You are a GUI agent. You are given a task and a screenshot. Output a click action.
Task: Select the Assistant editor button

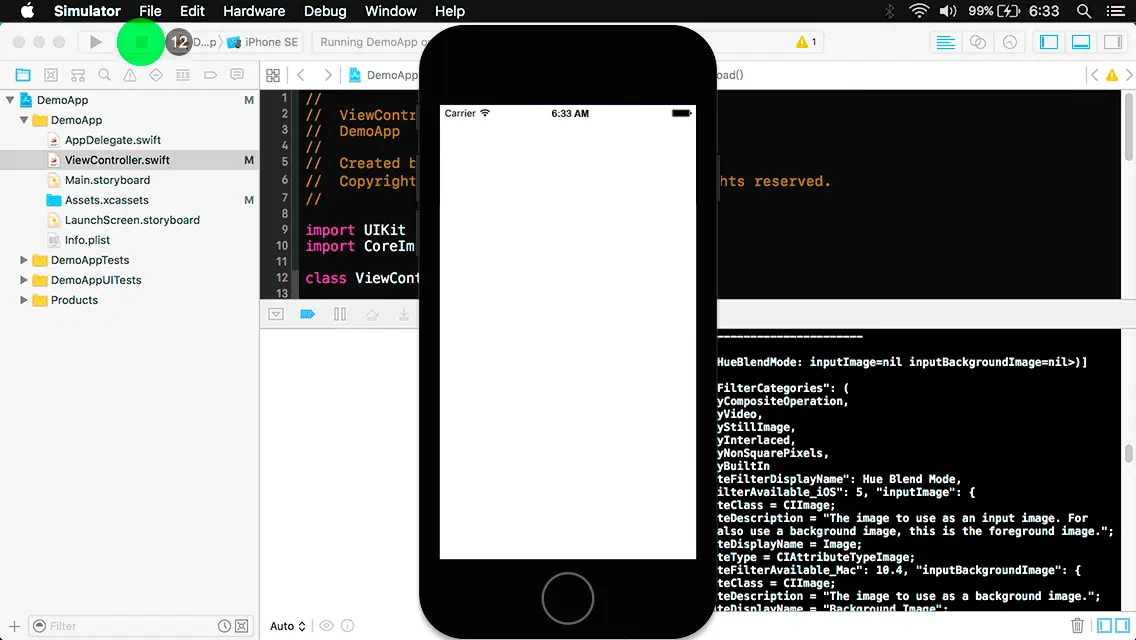[977, 42]
